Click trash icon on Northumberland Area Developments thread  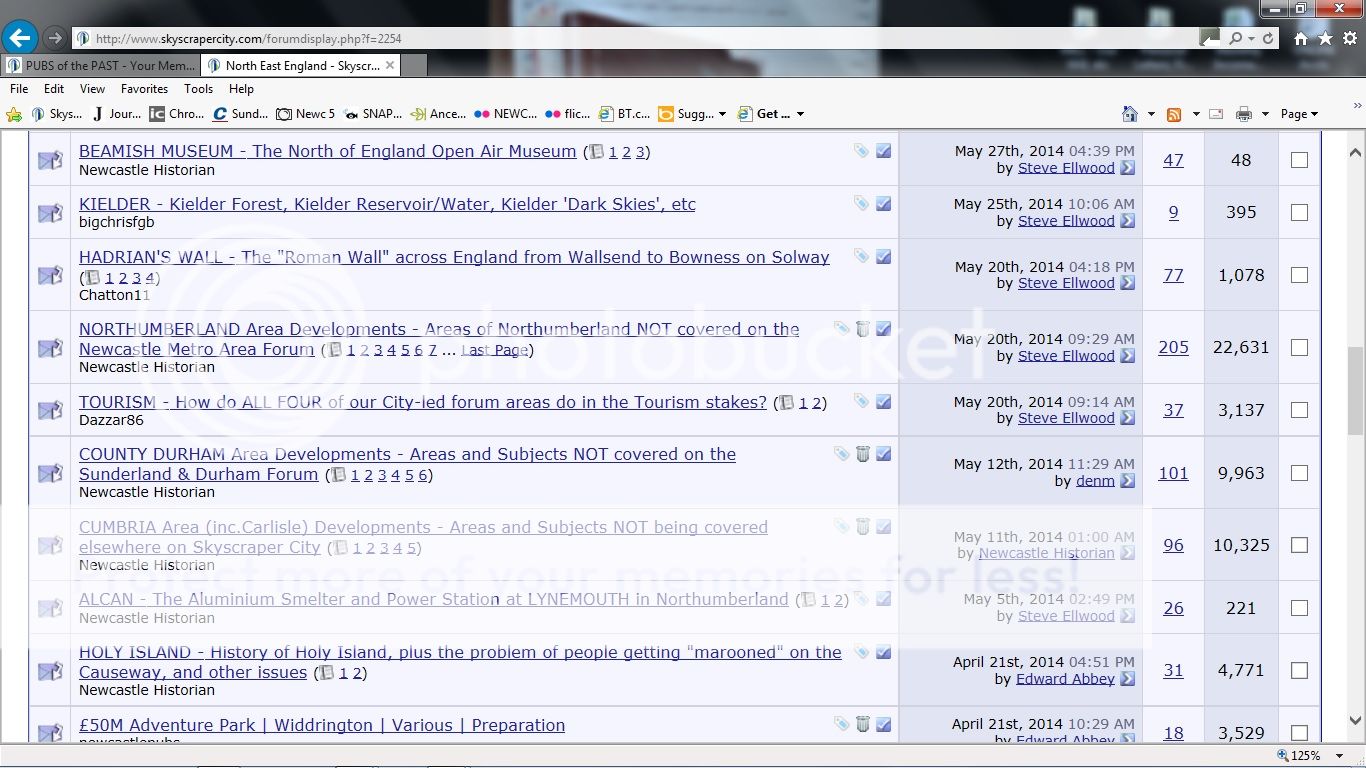863,329
